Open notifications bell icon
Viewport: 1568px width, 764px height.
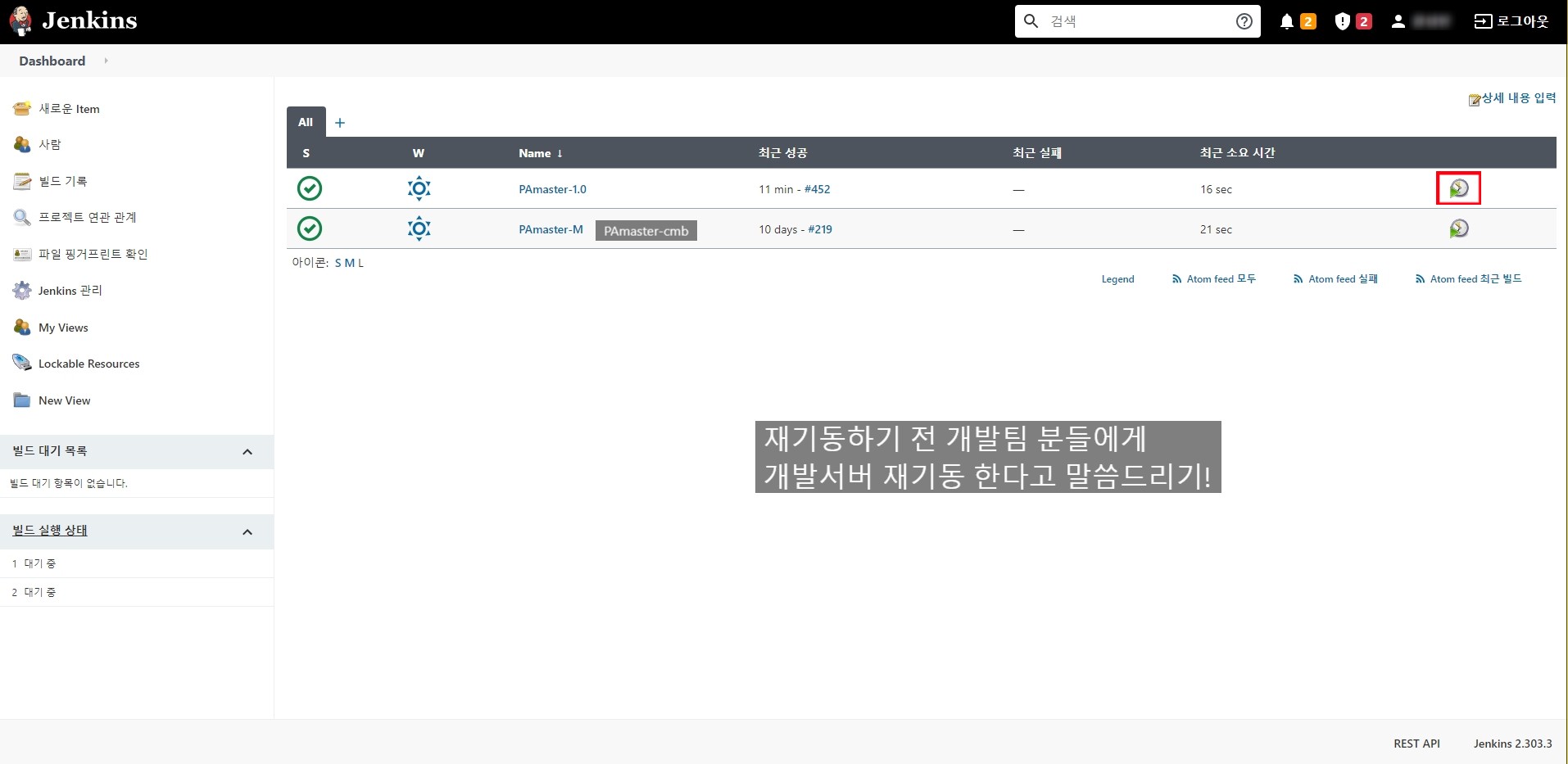(x=1287, y=22)
